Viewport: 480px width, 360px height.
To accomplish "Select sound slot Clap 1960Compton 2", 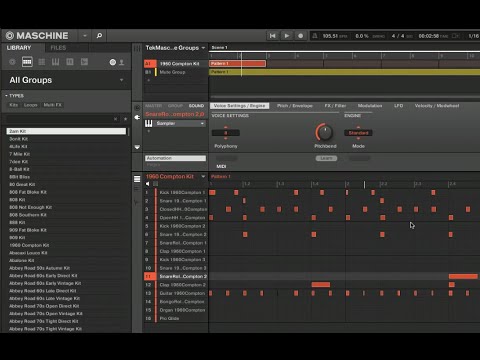I will pos(176,285).
